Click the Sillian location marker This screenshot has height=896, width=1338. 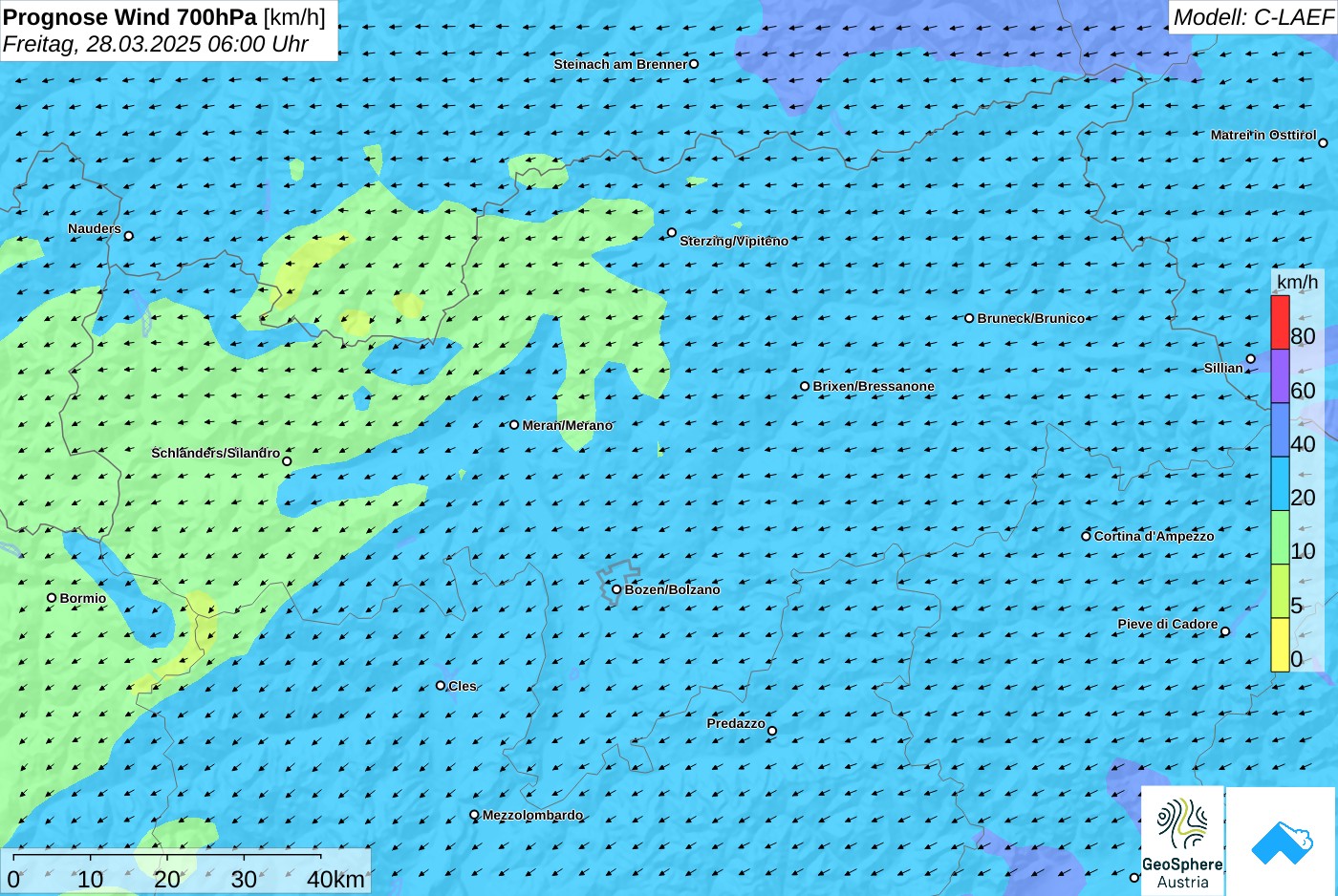[1251, 359]
